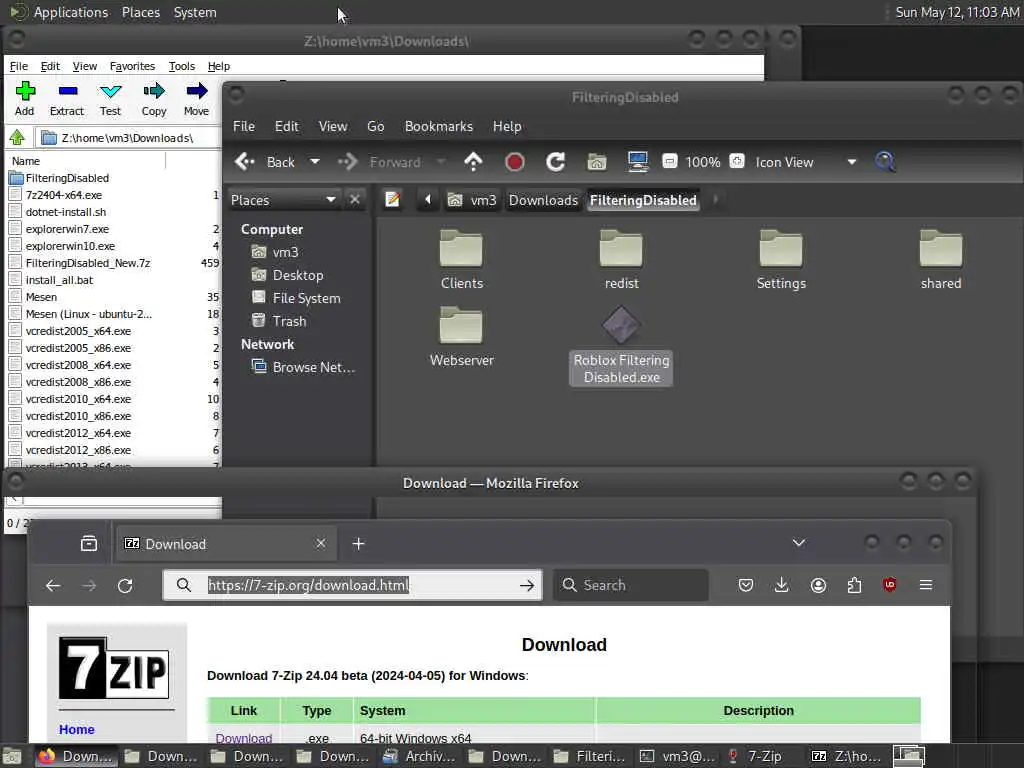Select File System in the sidebar
The image size is (1024, 768).
[x=306, y=298]
